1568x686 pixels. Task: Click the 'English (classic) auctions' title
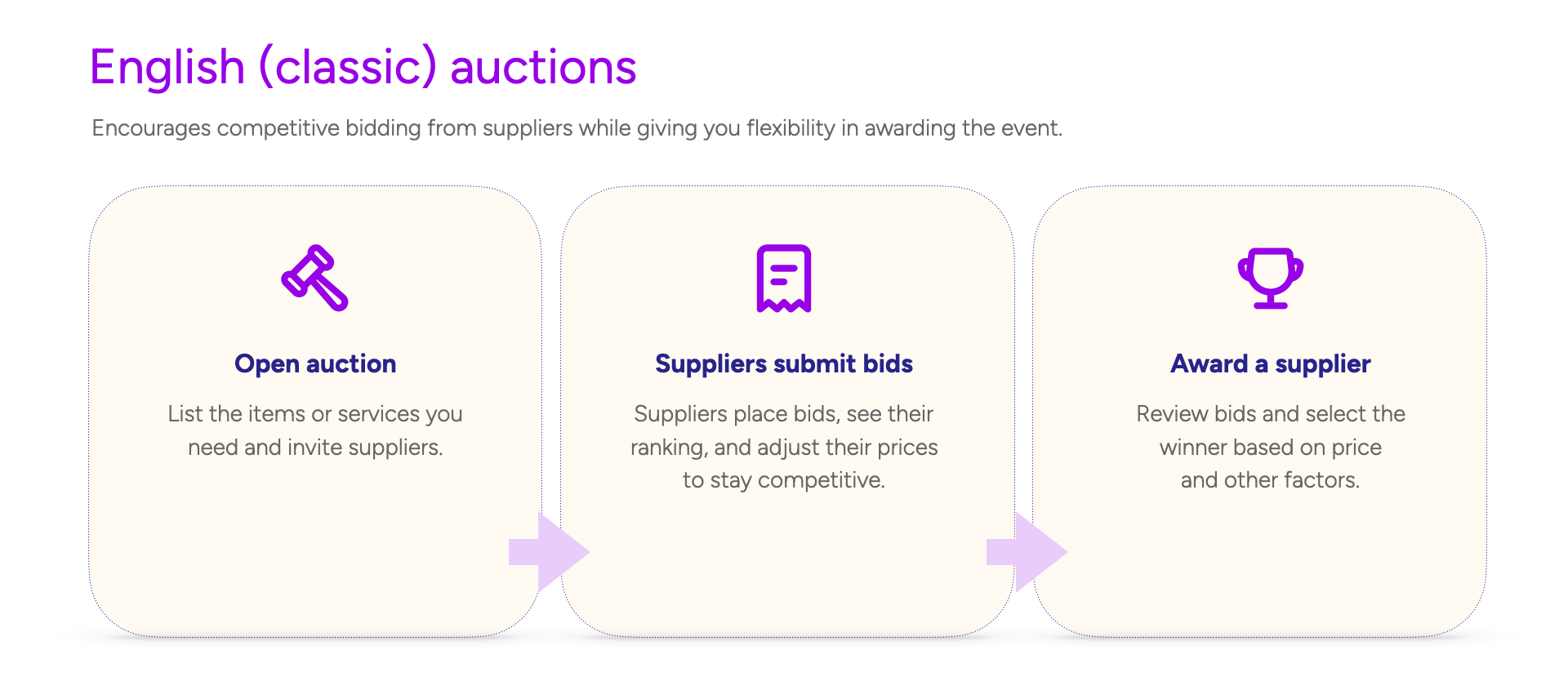click(x=363, y=67)
